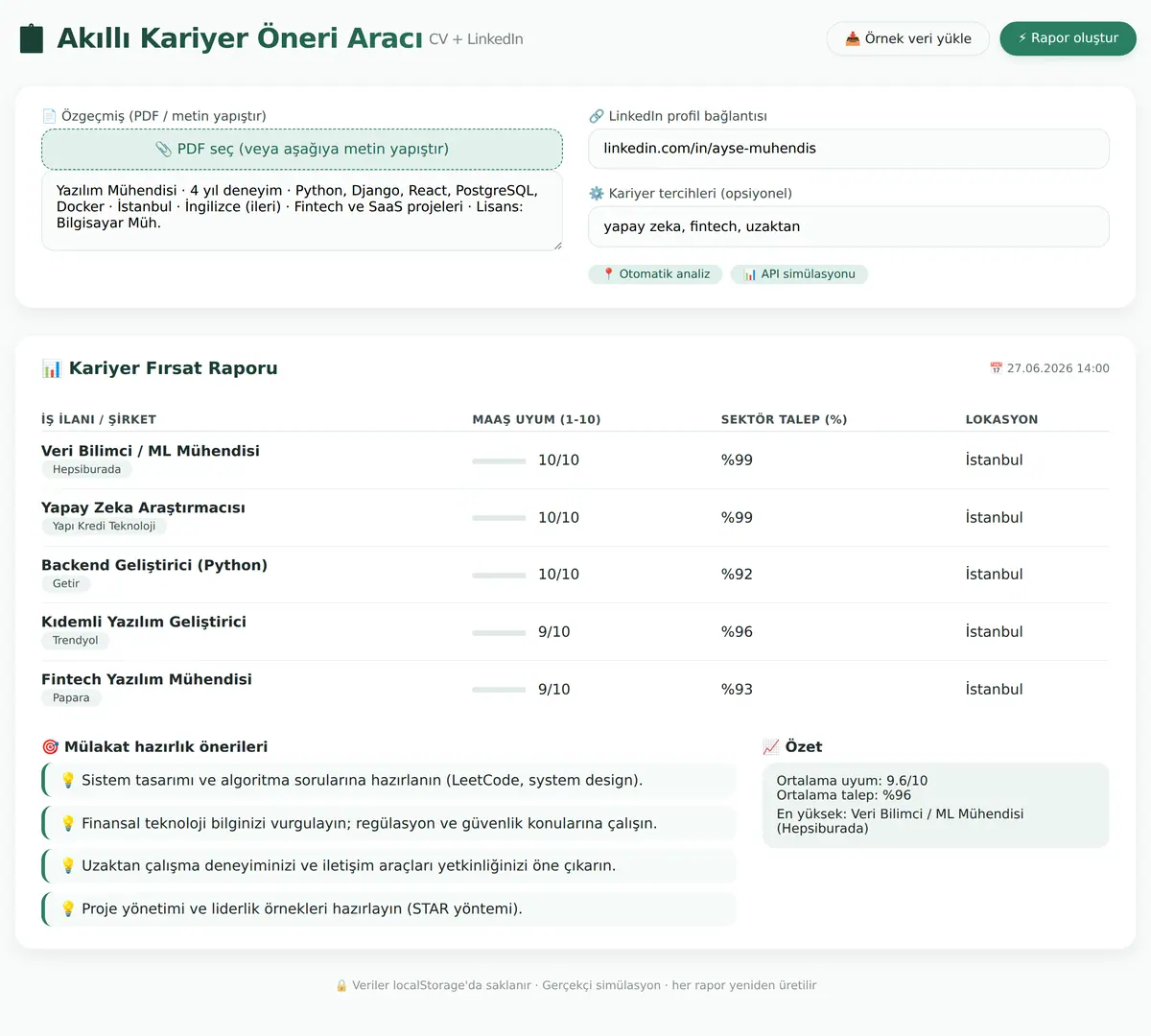This screenshot has width=1151, height=1036.
Task: Click the chart icon beside Özet heading
Action: click(771, 747)
